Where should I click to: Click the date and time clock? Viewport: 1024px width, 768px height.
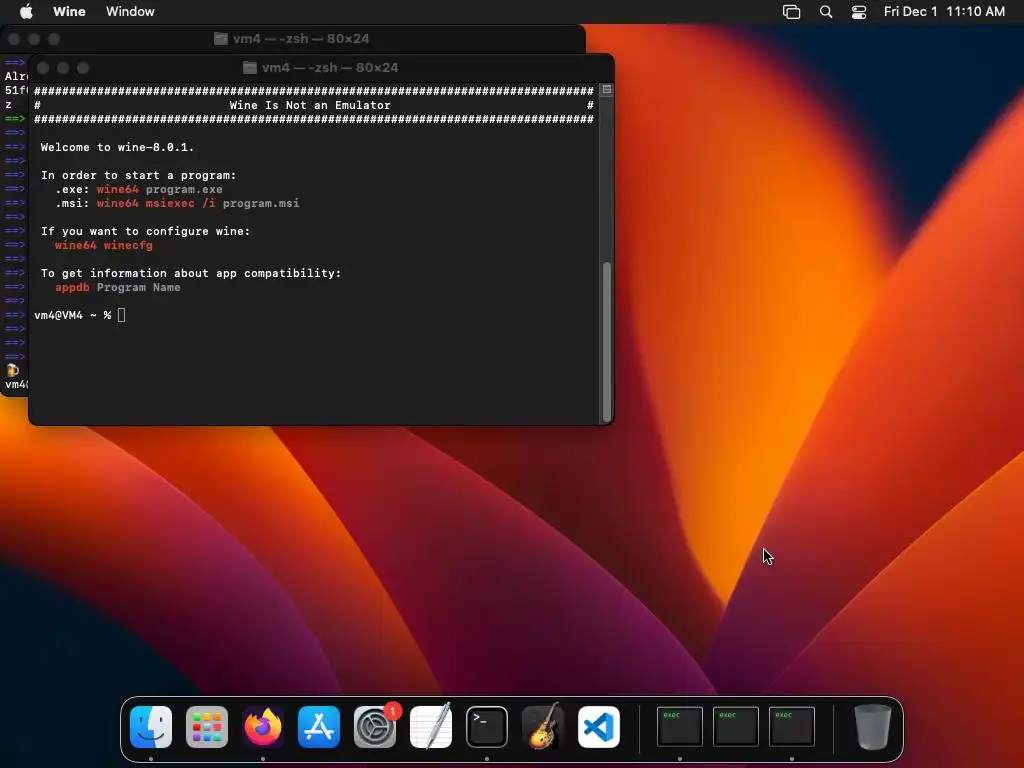click(944, 11)
